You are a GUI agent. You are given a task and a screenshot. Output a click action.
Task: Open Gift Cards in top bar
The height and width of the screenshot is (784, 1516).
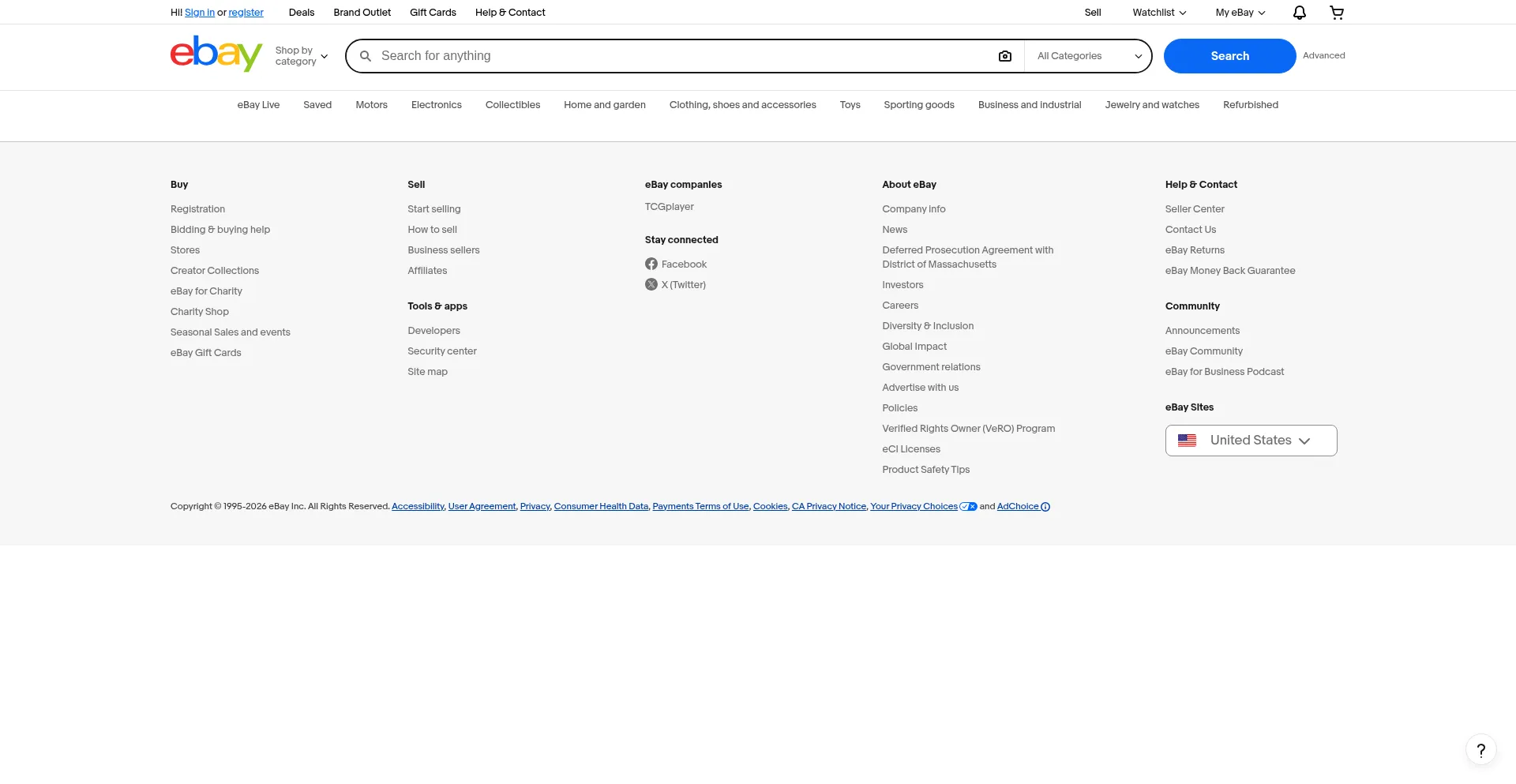(433, 13)
